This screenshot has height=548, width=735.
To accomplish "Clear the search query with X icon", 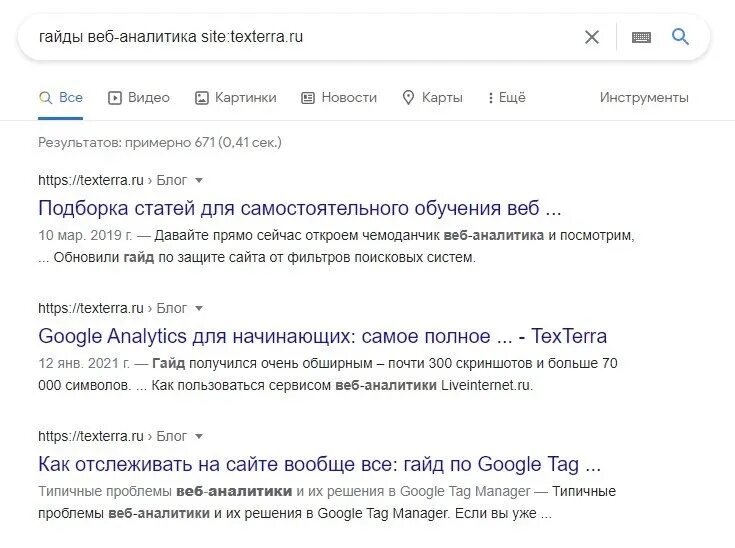I will pyautogui.click(x=592, y=37).
